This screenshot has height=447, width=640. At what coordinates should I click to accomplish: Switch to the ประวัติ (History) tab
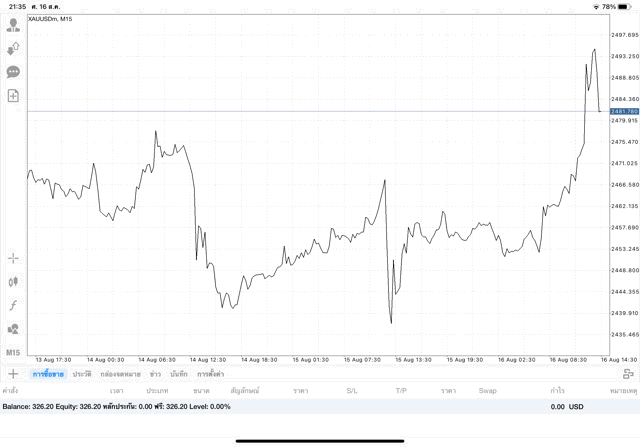click(x=82, y=373)
